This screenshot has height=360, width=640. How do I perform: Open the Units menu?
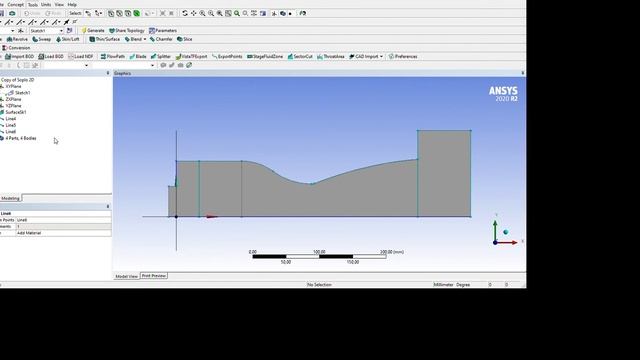coord(46,4)
